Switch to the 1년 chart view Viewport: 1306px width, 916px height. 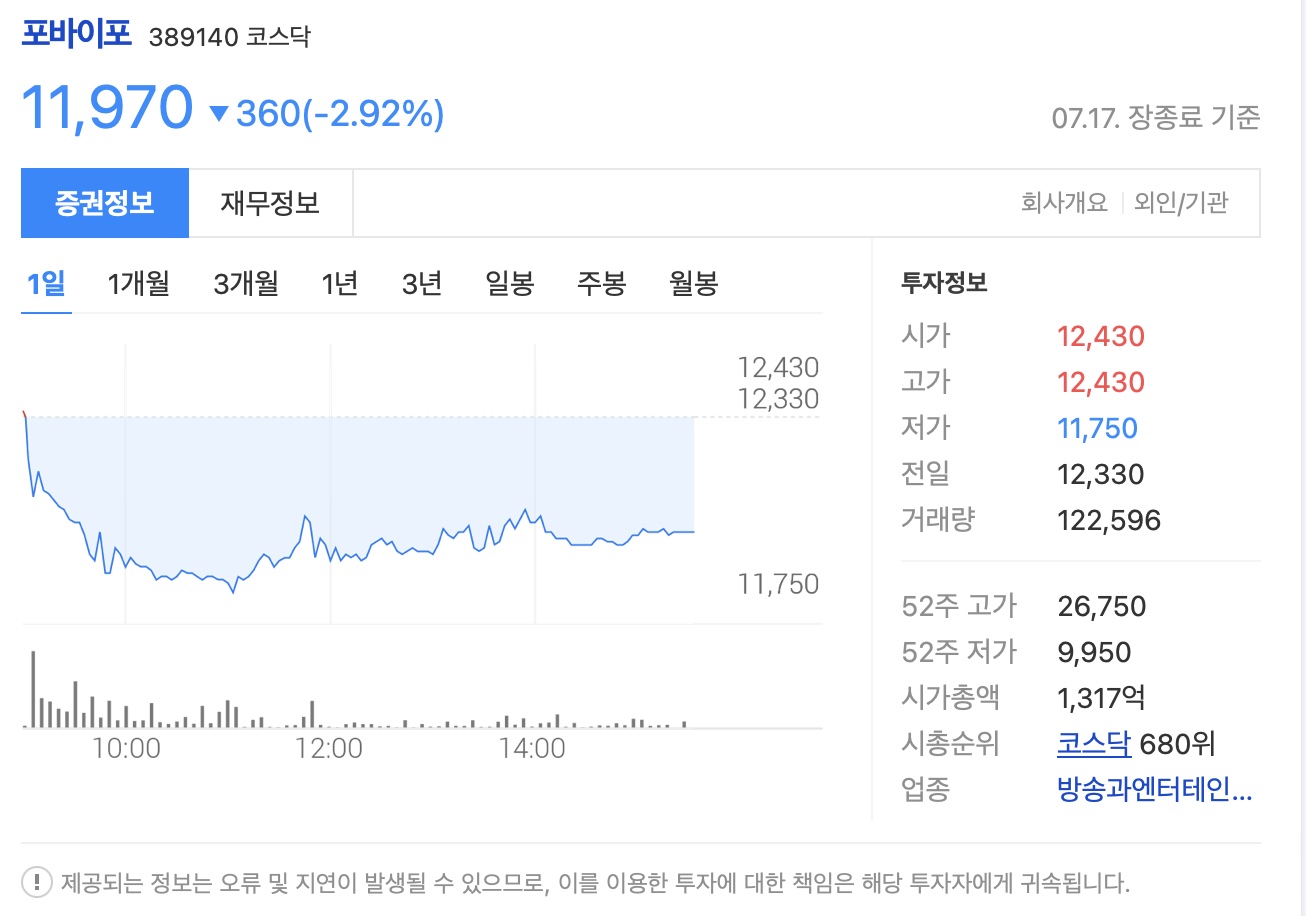(x=338, y=283)
